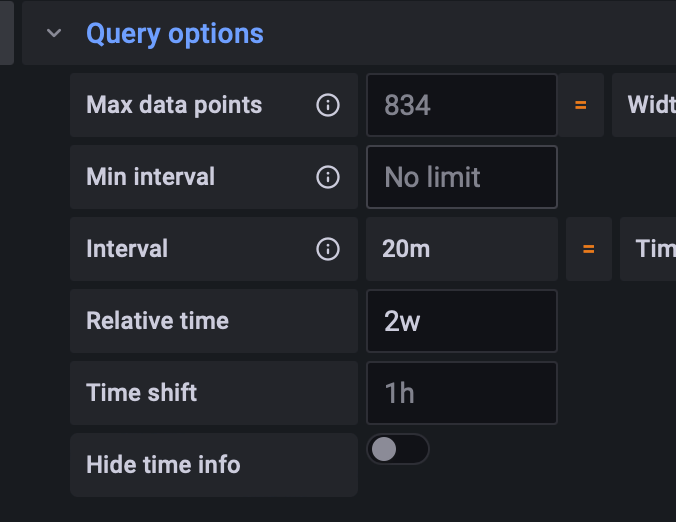Click the Max data points label
The image size is (676, 522).
(x=174, y=105)
